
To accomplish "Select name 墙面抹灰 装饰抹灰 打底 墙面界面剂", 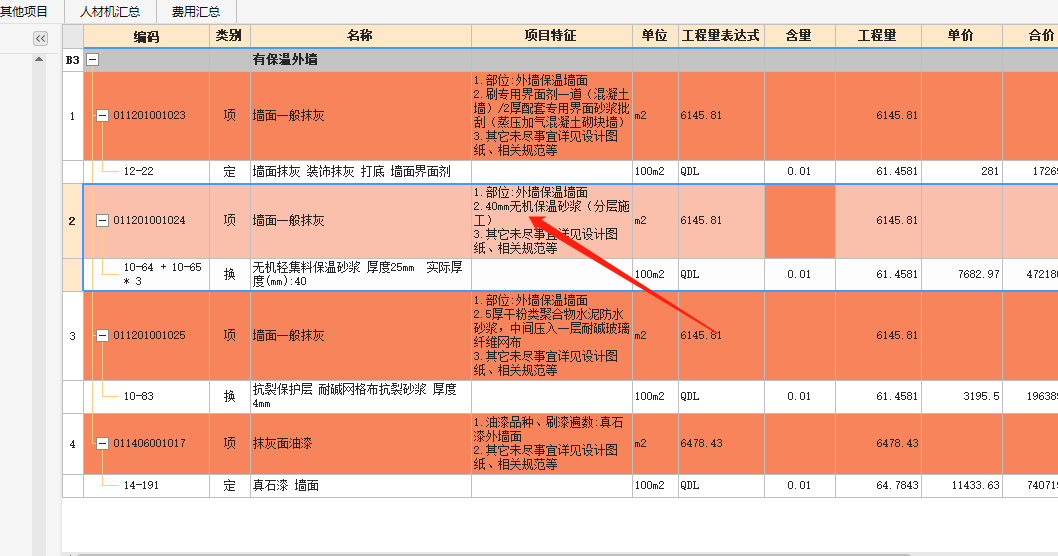I will point(352,171).
